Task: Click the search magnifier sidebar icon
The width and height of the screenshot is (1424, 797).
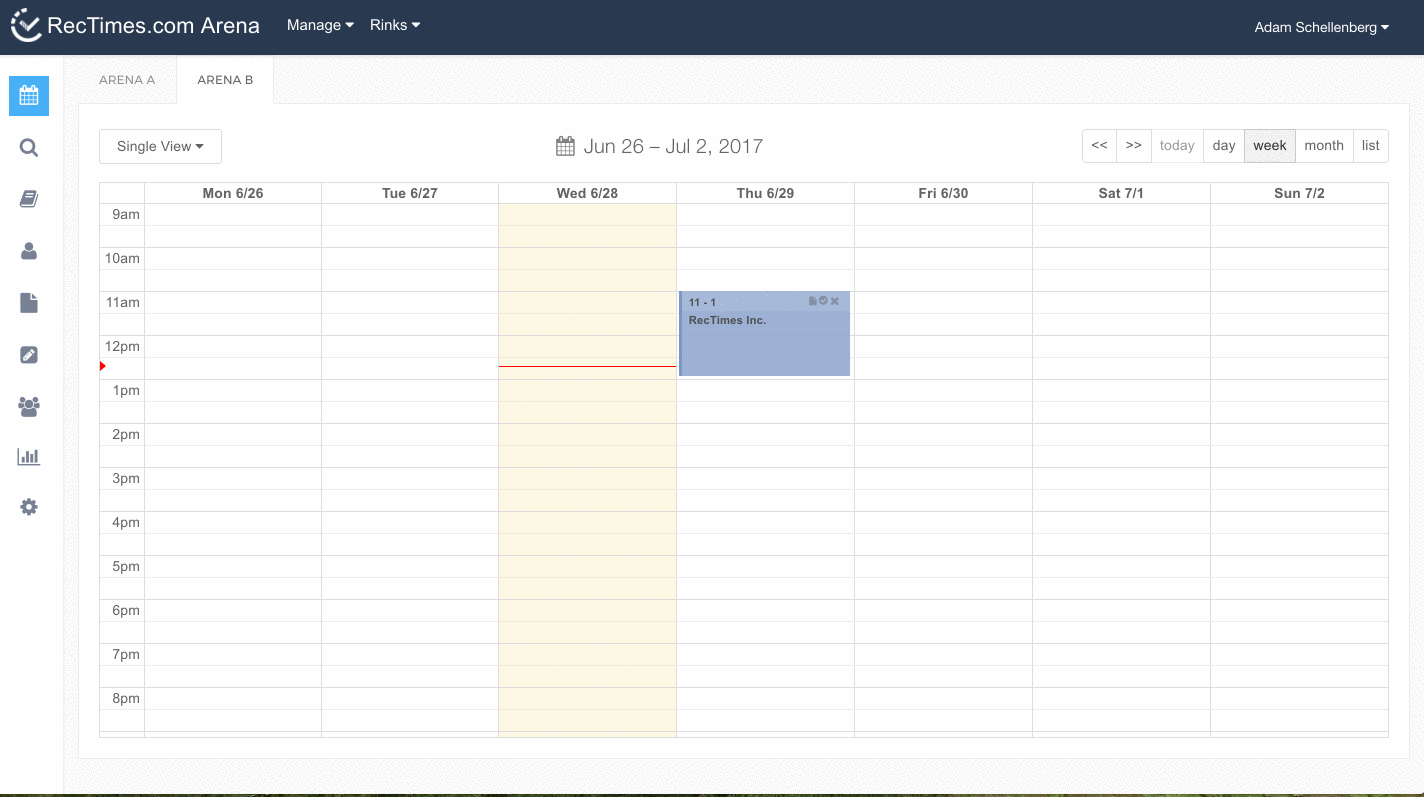Action: (29, 148)
